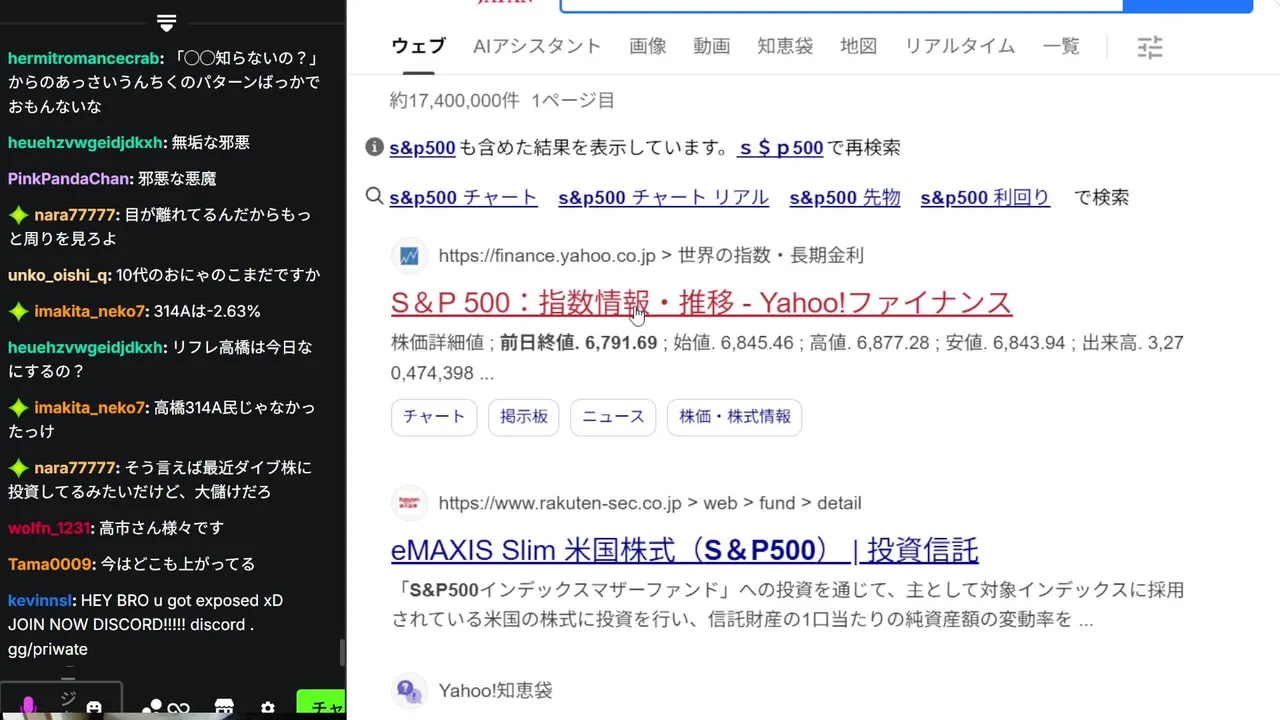The width and height of the screenshot is (1280, 720).
Task: Open the 一覧 tab
Action: click(1061, 46)
